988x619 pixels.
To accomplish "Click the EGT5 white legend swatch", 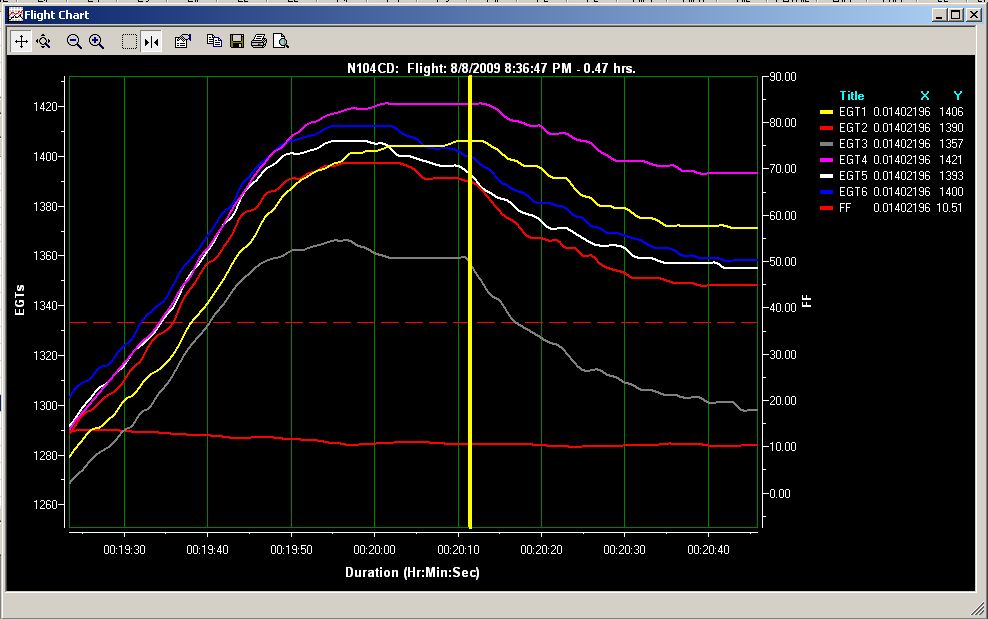I will pyautogui.click(x=826, y=176).
